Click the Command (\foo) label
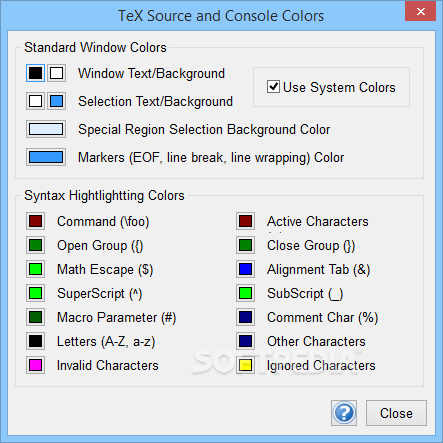Viewport: 443px width, 443px height. pyautogui.click(x=103, y=222)
